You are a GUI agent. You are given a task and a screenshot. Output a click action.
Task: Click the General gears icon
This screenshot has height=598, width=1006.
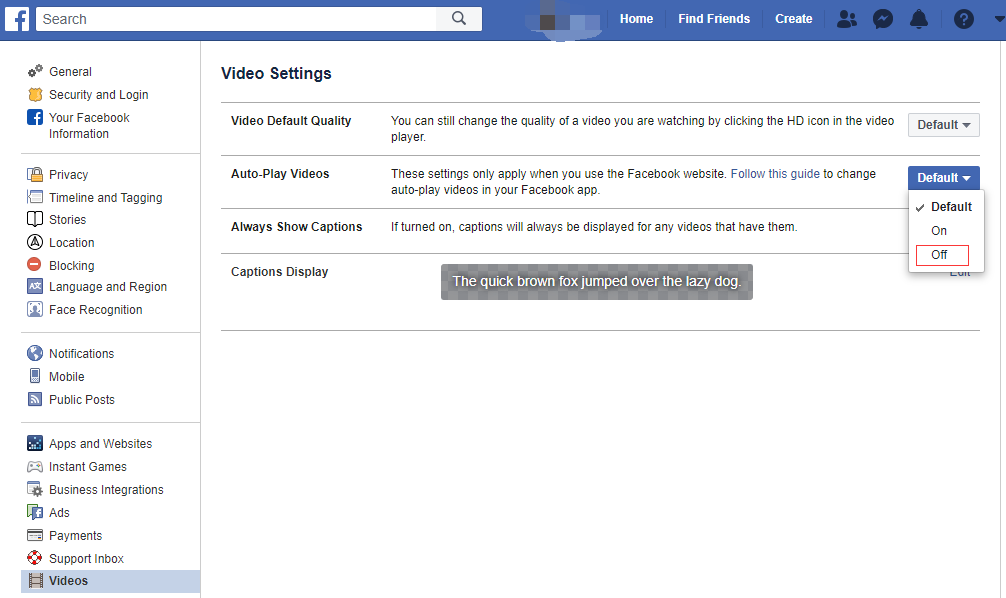tap(35, 71)
